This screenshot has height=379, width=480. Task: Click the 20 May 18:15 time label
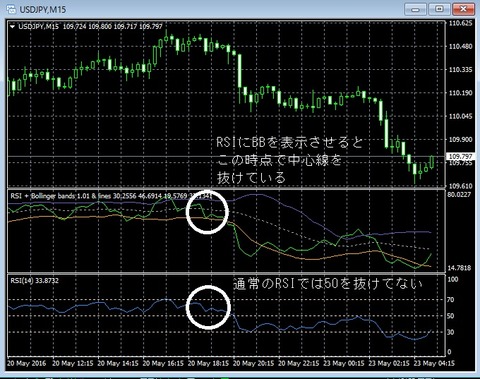pyautogui.click(x=208, y=363)
